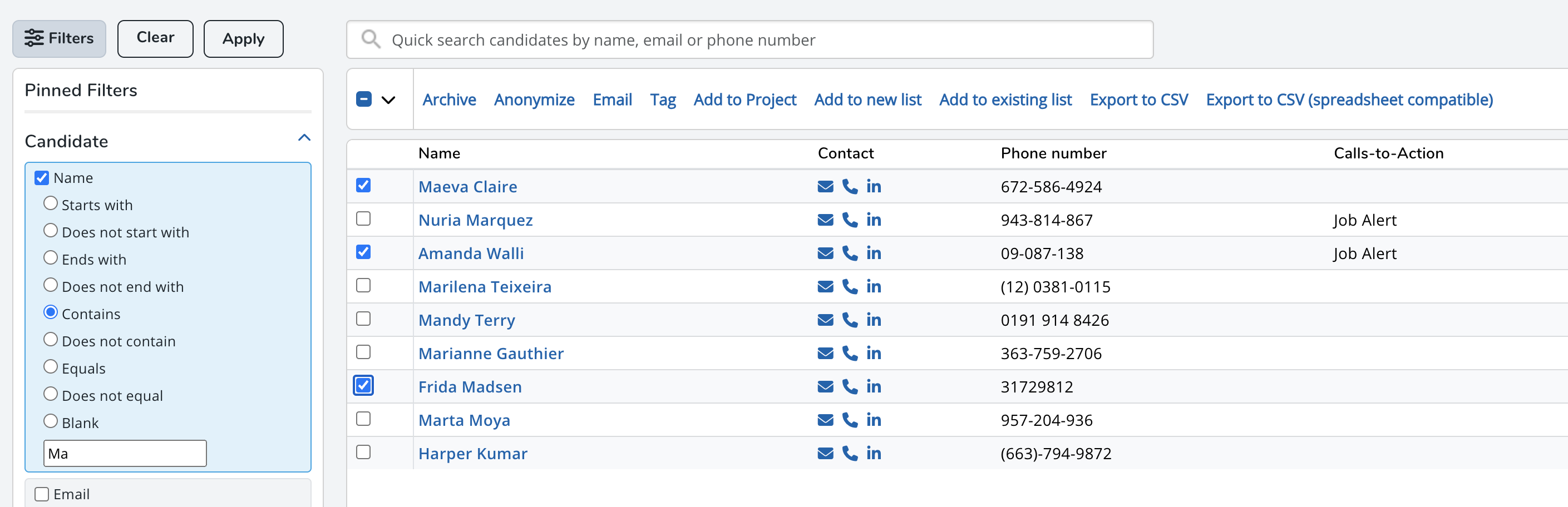Open Amanda Walli's LinkedIn profile icon
Image resolution: width=1568 pixels, height=507 pixels.
(x=874, y=254)
